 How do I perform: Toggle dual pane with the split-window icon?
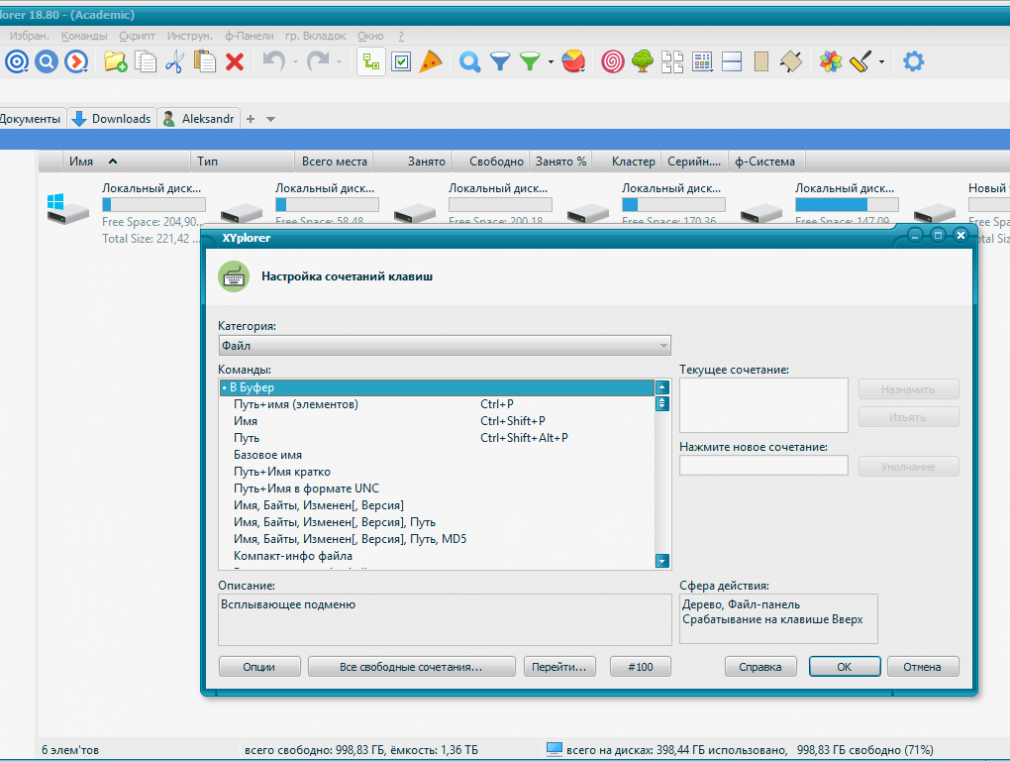coord(732,62)
